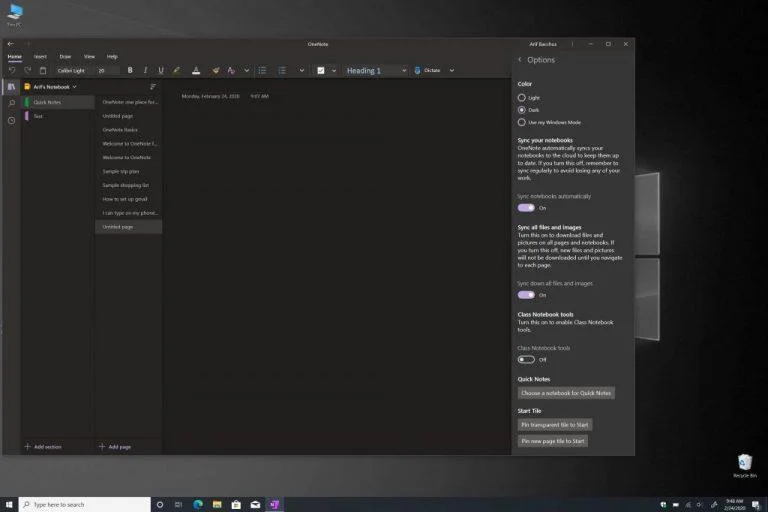Click the page date Monday, February 24, 2020
768x512 pixels.
[210, 97]
